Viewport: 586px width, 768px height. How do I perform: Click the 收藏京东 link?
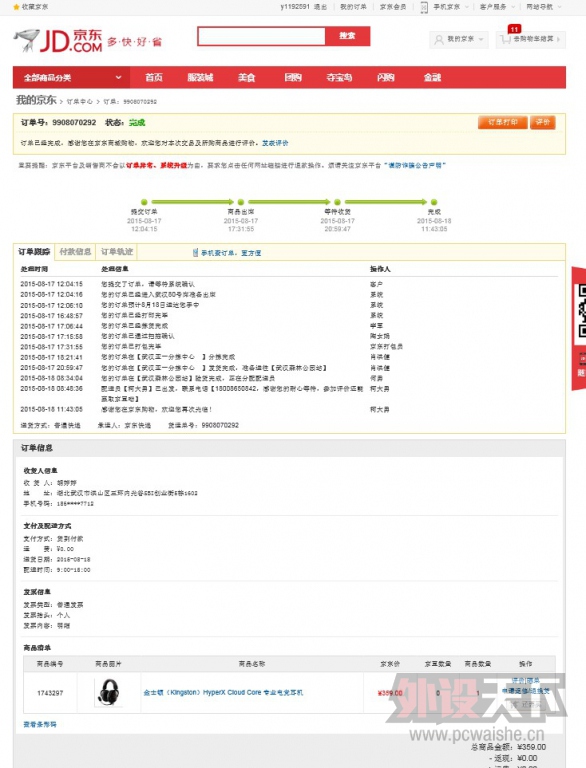pos(35,7)
